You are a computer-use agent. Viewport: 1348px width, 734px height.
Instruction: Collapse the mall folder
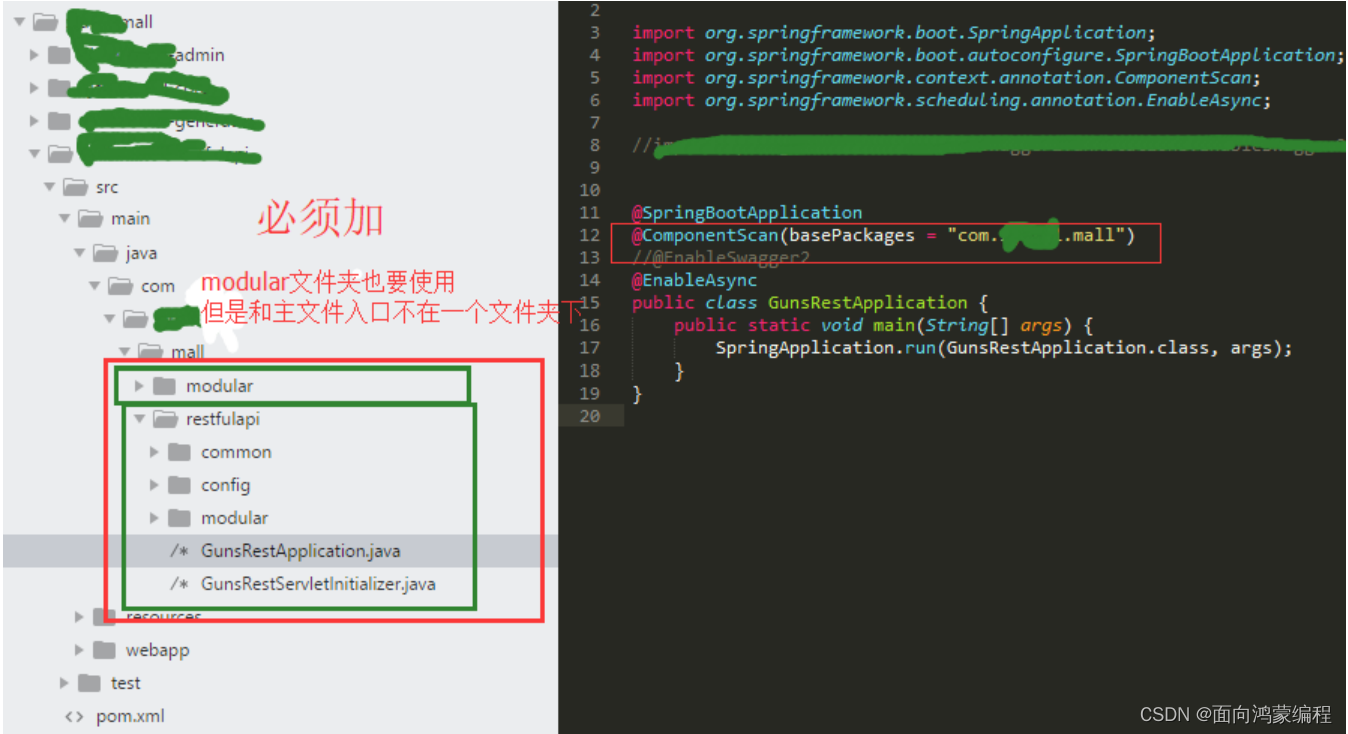coord(124,352)
